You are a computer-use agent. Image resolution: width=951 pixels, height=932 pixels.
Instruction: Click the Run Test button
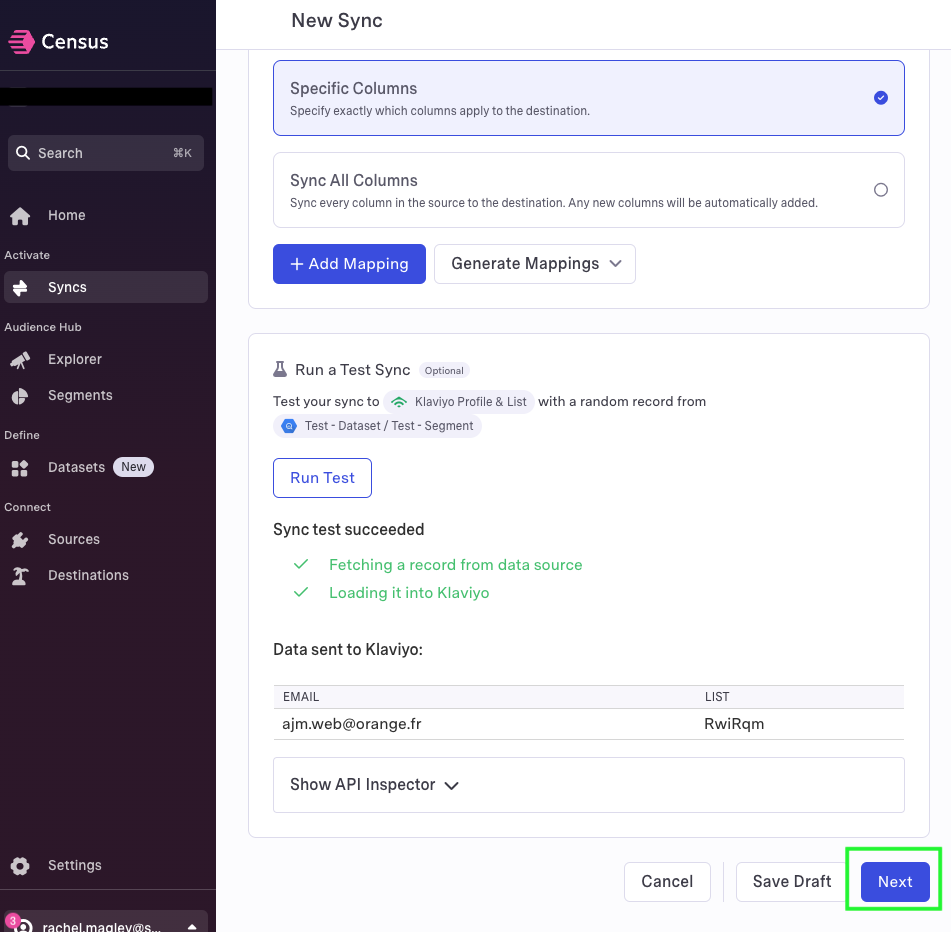click(x=322, y=478)
